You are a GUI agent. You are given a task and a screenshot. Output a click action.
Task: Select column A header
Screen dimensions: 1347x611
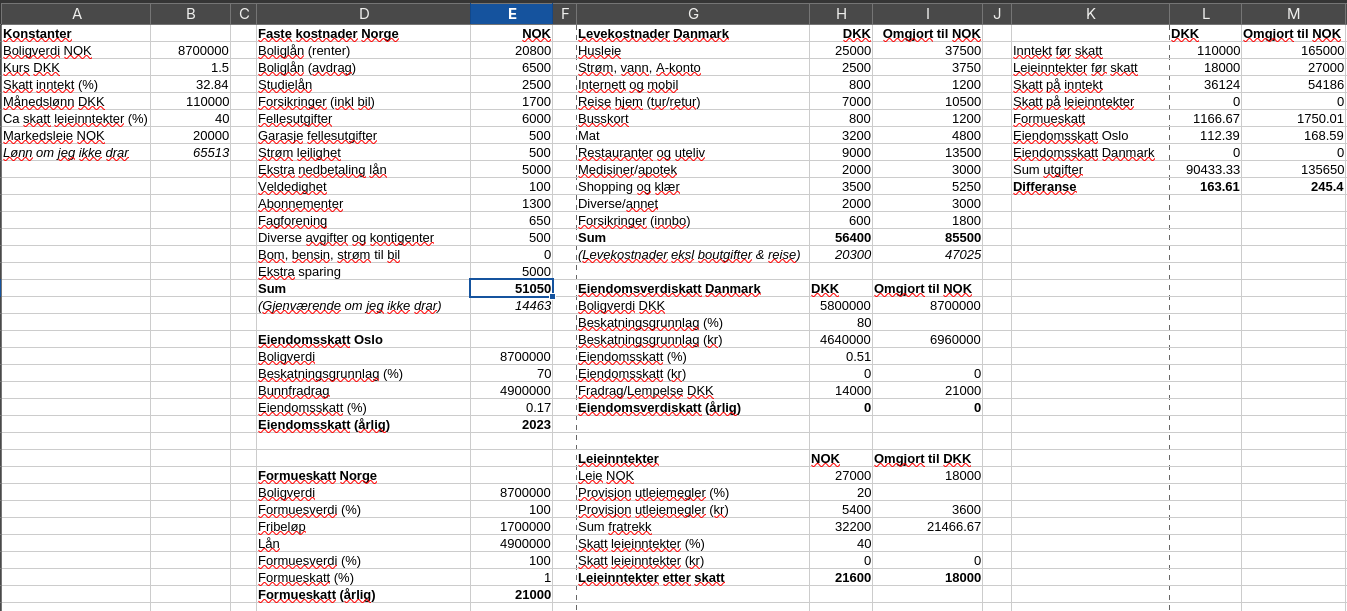[76, 14]
